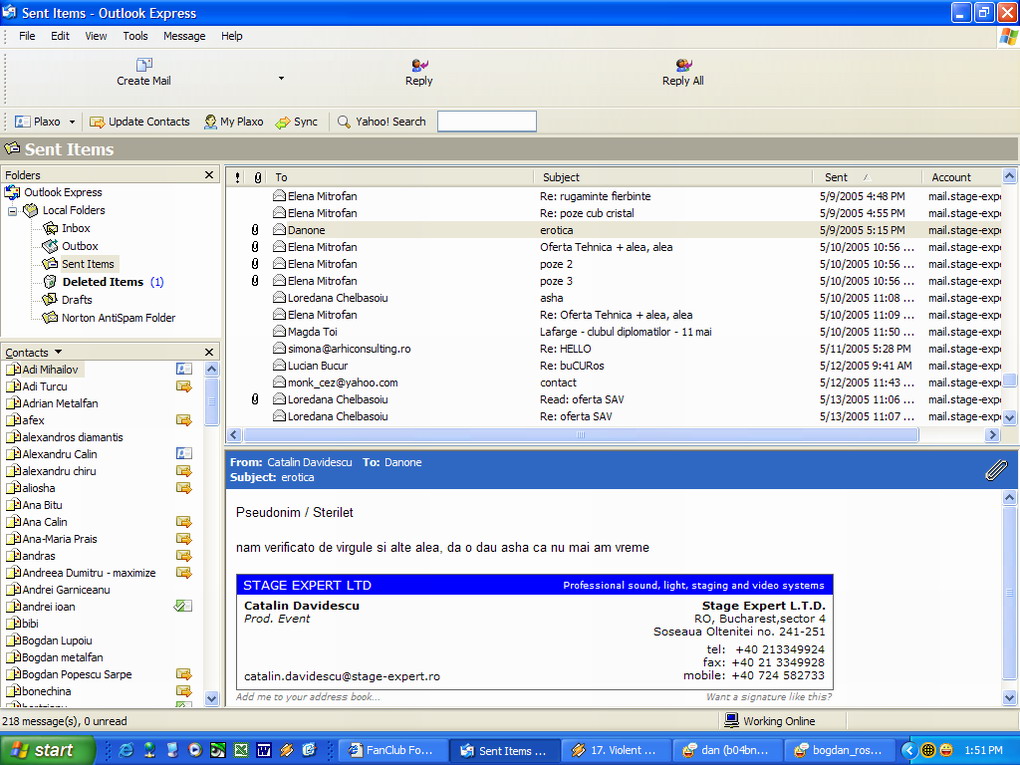This screenshot has height=765, width=1020.
Task: Open the Edit menu
Action: [60, 36]
